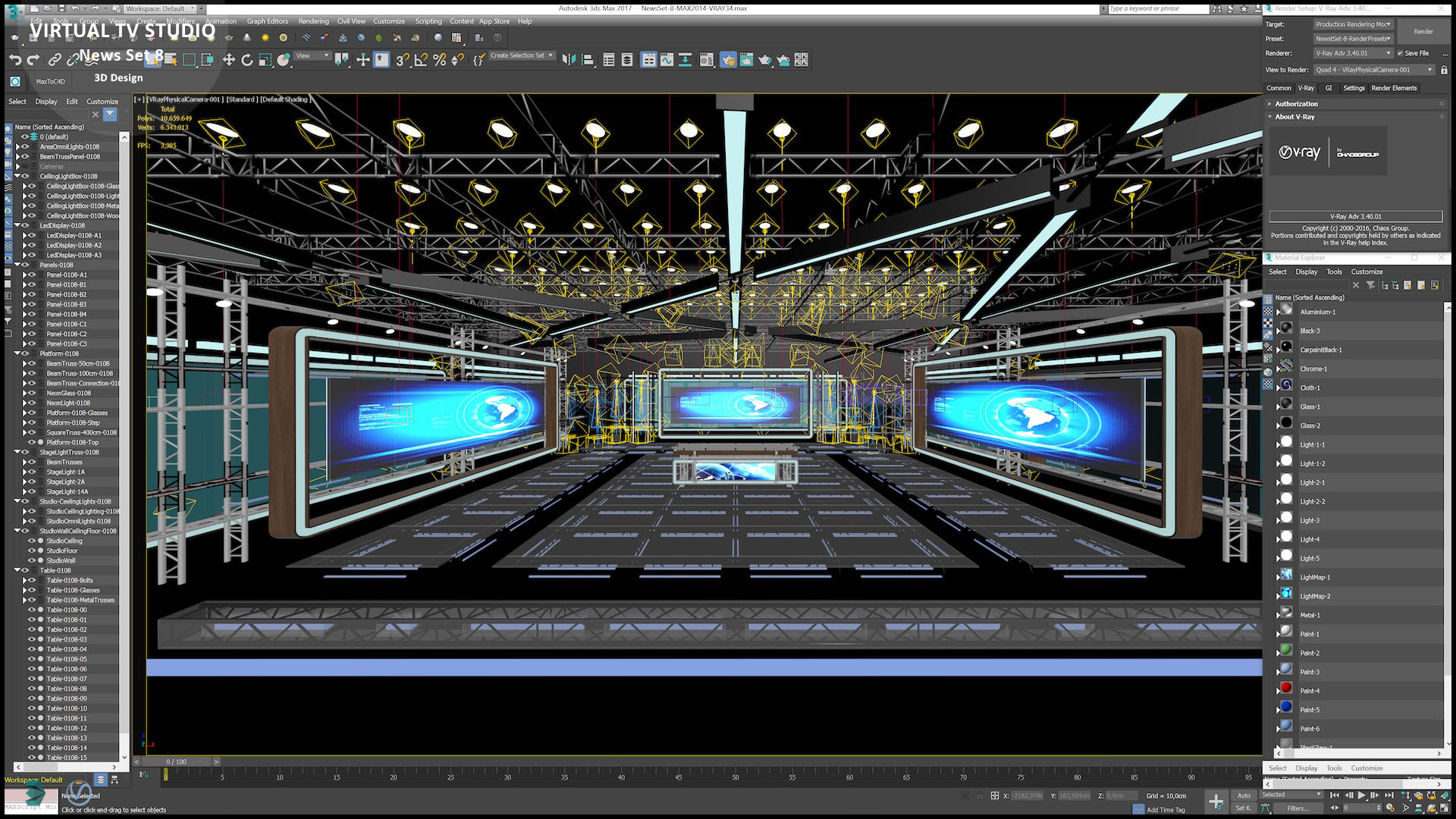Screen dimensions: 1456x819
Task: Click the Auto key button
Action: (1244, 795)
